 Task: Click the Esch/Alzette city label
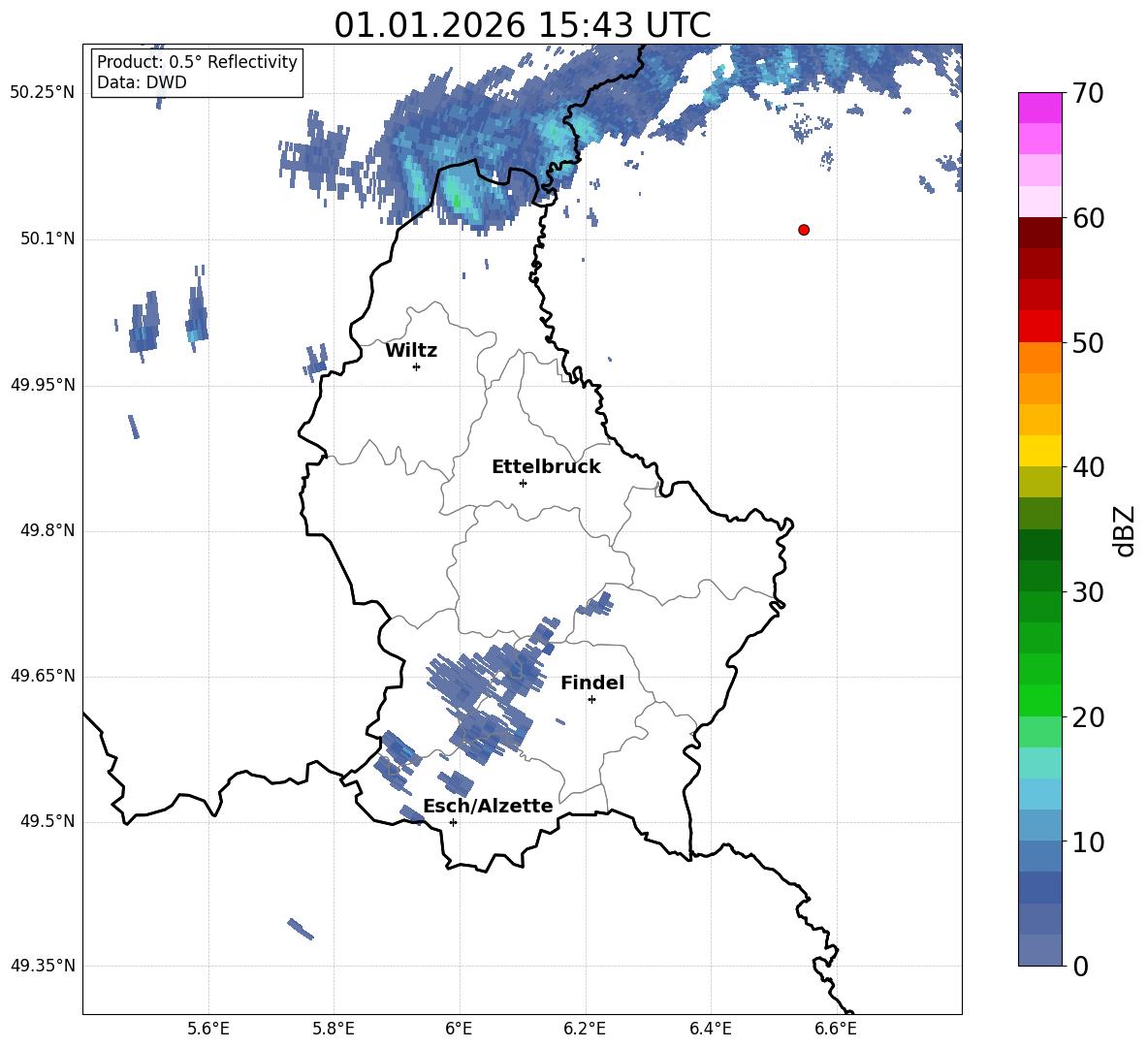[x=489, y=806]
